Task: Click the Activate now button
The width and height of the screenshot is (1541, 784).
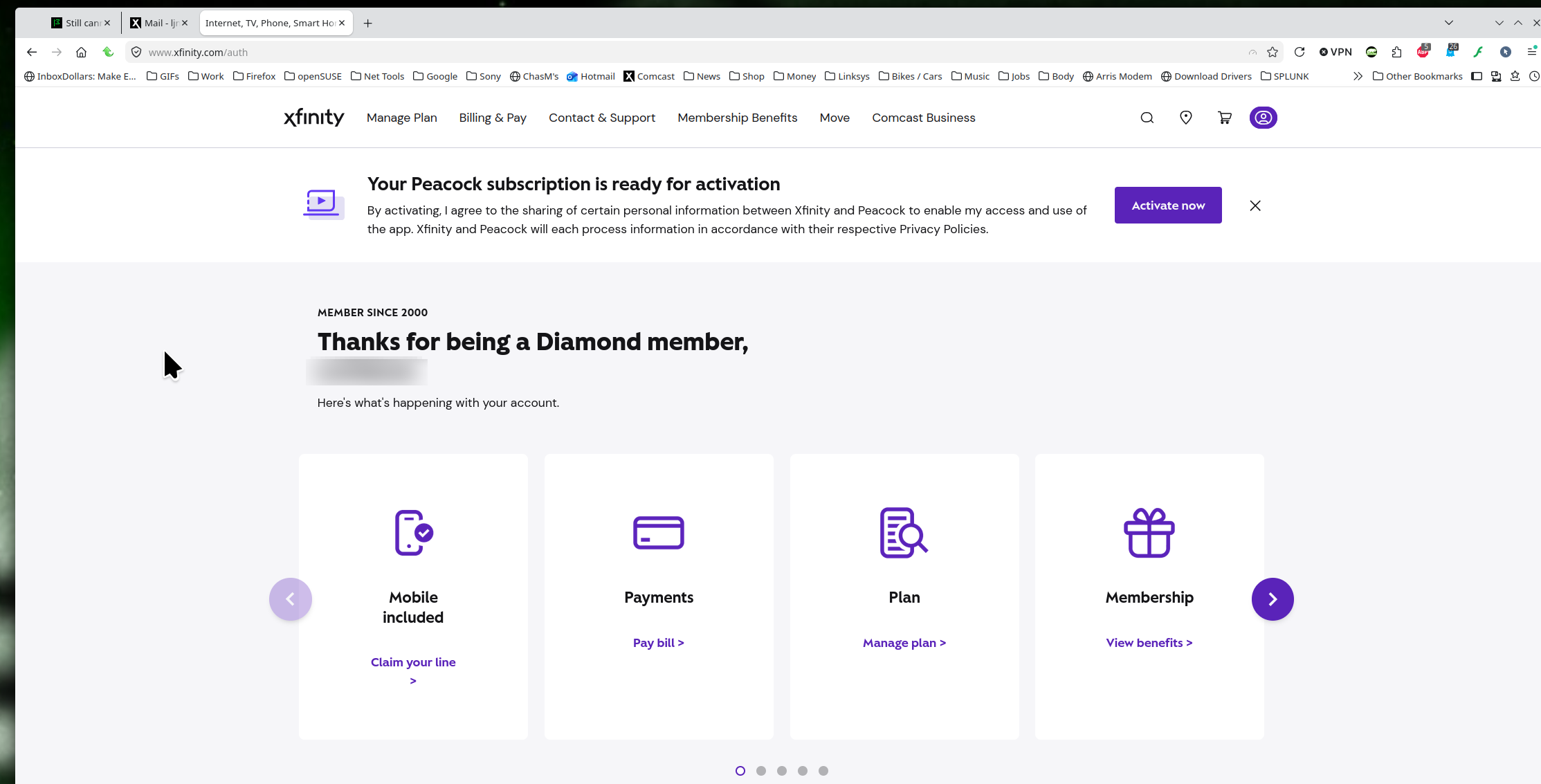Action: click(x=1167, y=206)
